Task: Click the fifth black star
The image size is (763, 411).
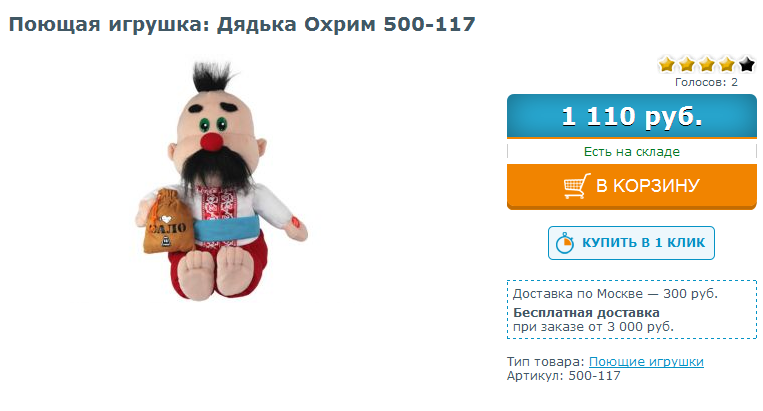Action: pyautogui.click(x=746, y=64)
